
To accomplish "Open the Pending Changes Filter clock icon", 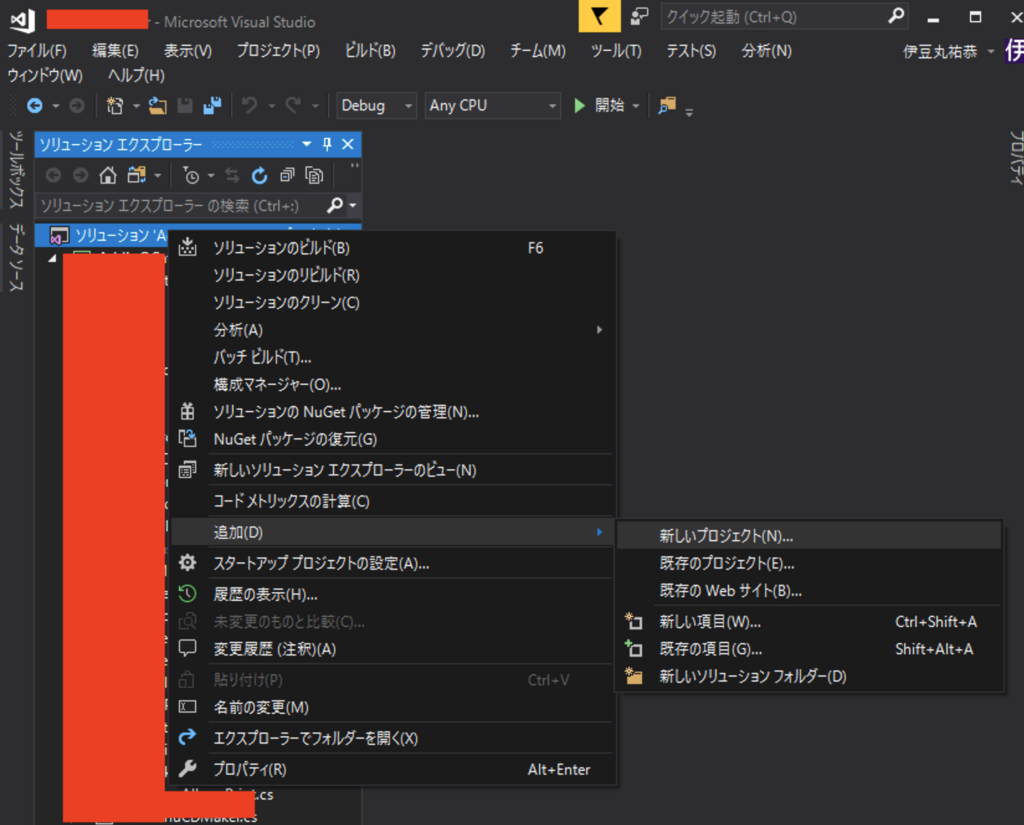I will pyautogui.click(x=192, y=175).
